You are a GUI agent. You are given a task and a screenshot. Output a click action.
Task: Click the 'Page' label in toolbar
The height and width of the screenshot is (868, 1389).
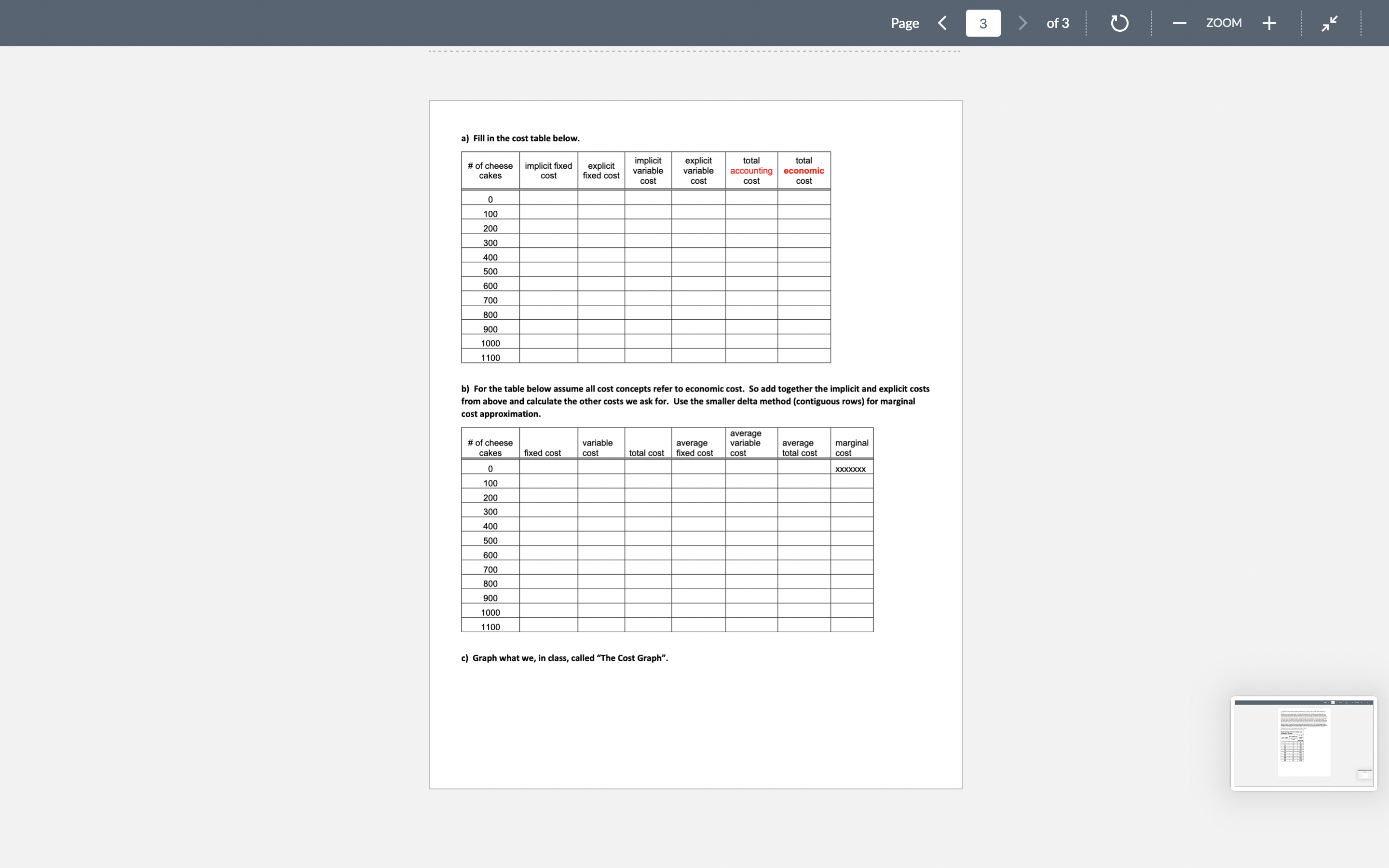pyautogui.click(x=905, y=23)
